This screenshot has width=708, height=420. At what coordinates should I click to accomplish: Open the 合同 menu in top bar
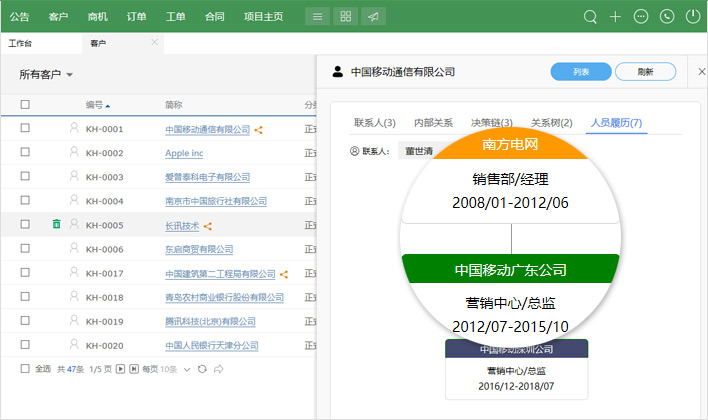(x=215, y=17)
